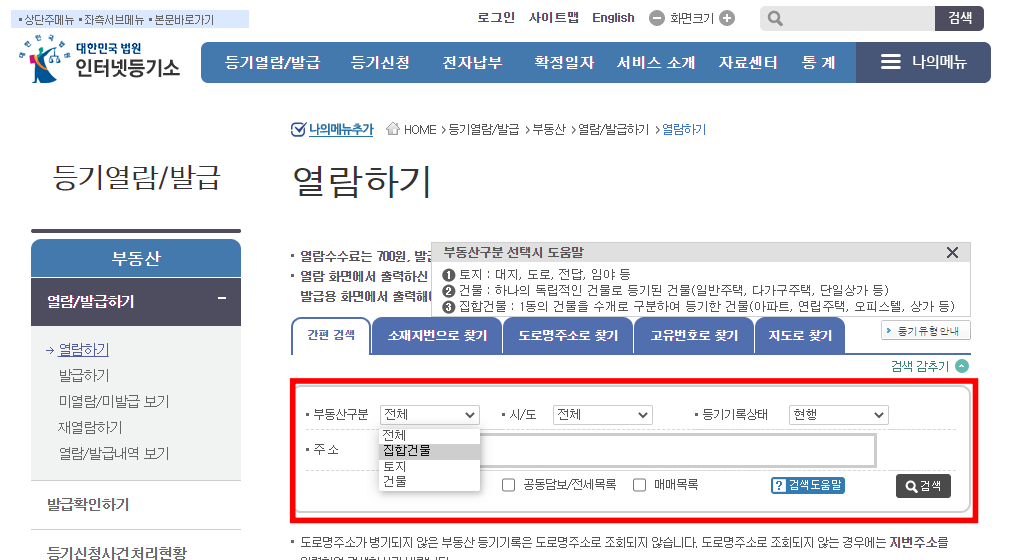The image size is (1009, 560).
Task: Open the 시/도 dropdown
Action: coord(603,415)
